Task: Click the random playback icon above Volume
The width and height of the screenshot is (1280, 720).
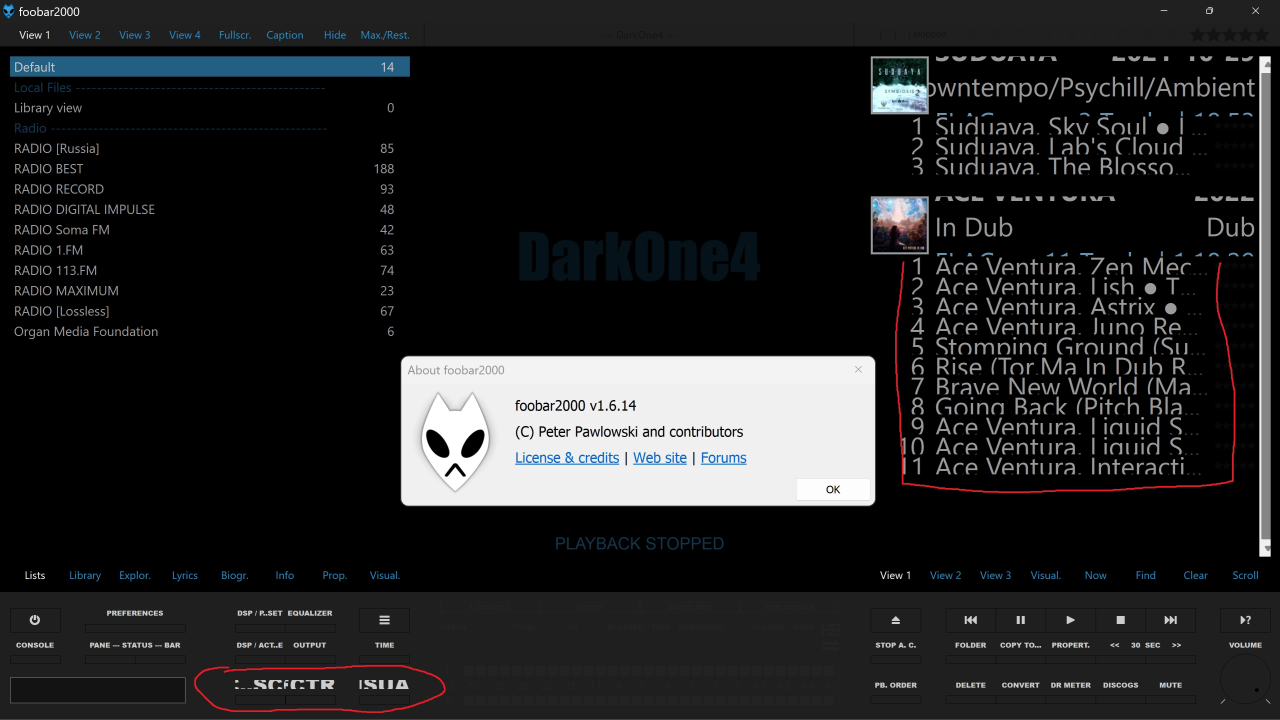Action: [x=1245, y=620]
